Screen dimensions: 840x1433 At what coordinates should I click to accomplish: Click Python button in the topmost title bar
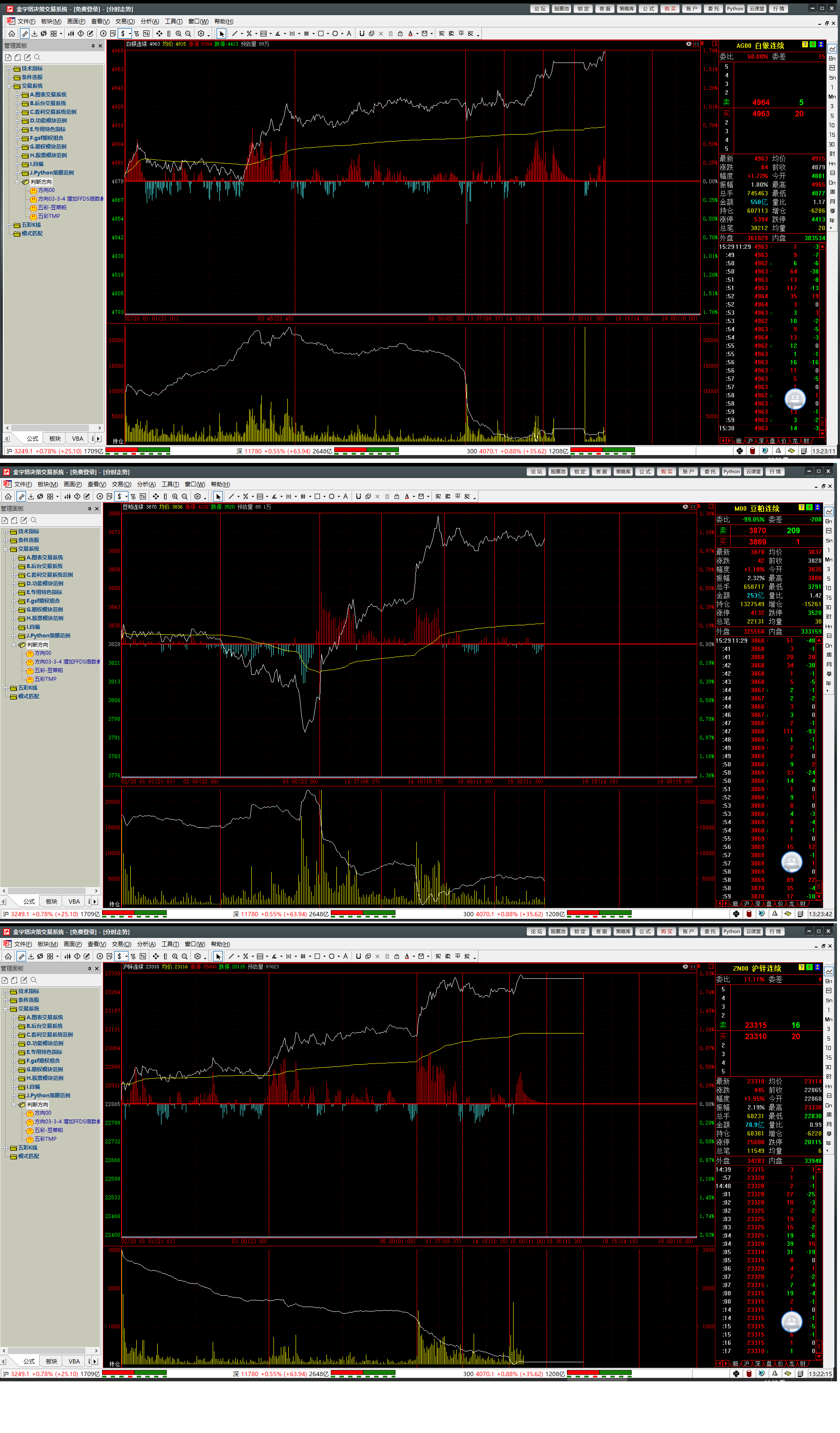(x=734, y=9)
